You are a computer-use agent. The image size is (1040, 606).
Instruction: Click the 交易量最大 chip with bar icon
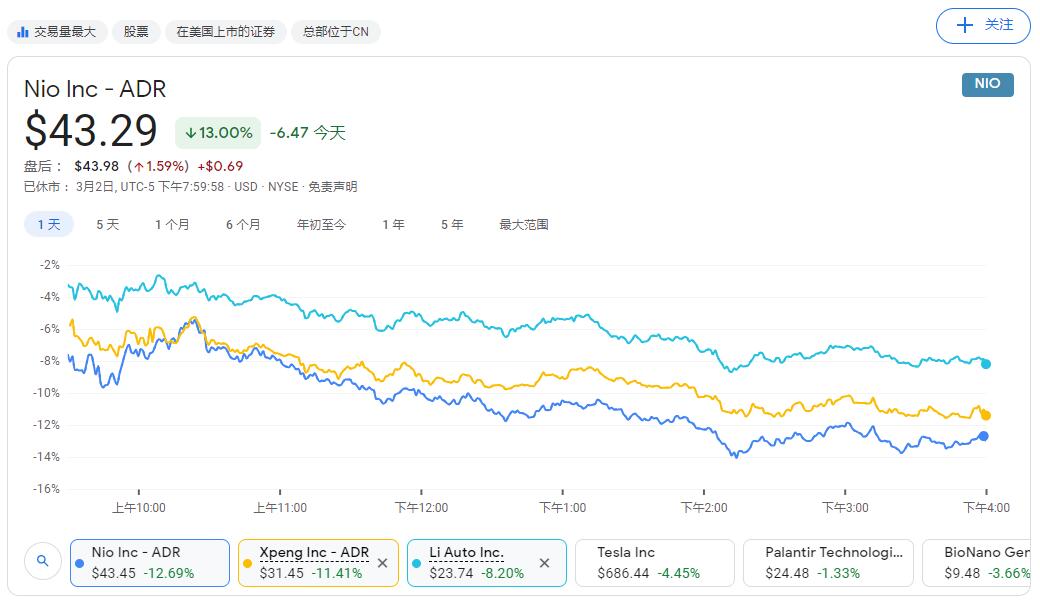tap(56, 32)
